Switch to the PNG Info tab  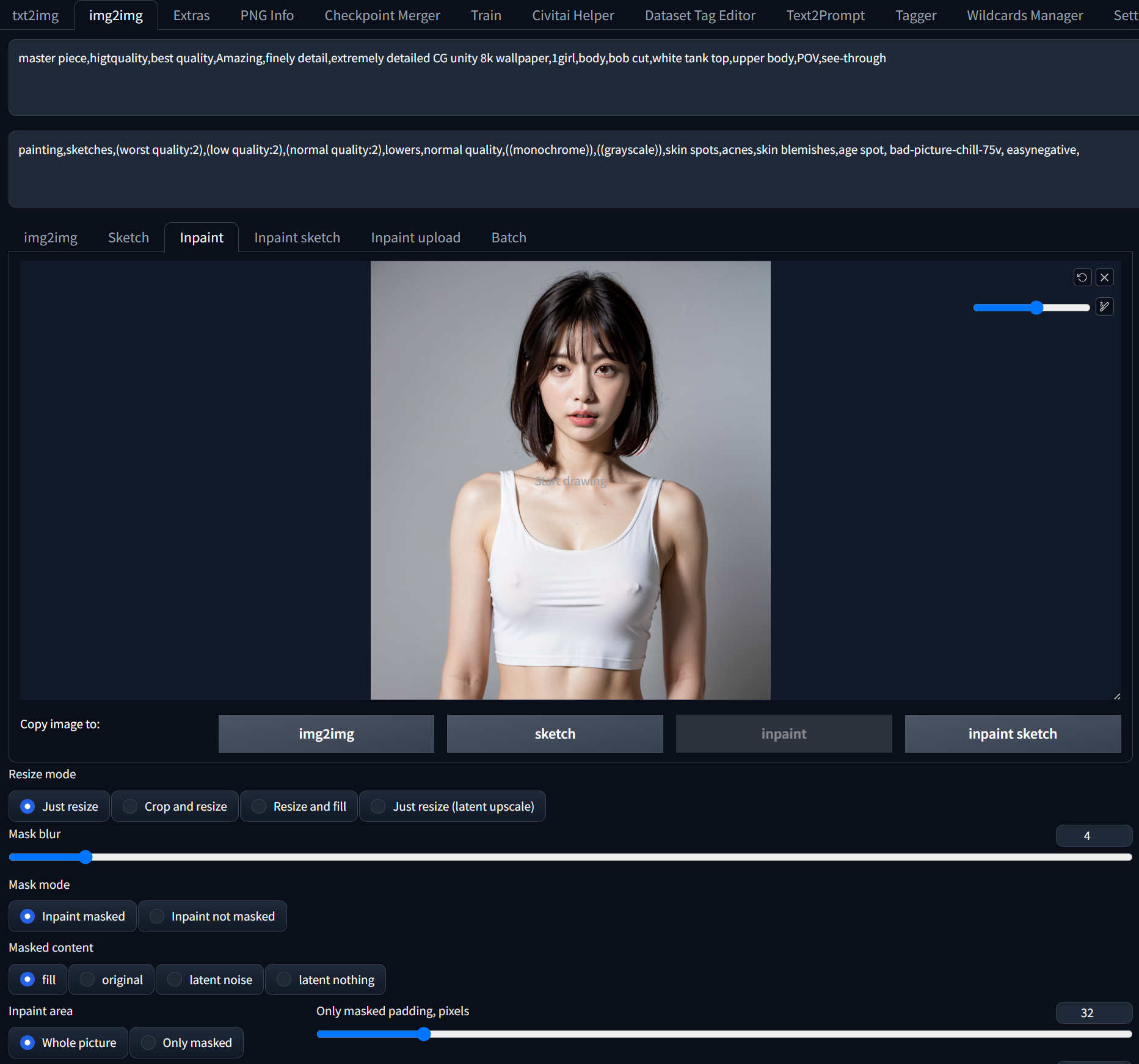coord(267,15)
